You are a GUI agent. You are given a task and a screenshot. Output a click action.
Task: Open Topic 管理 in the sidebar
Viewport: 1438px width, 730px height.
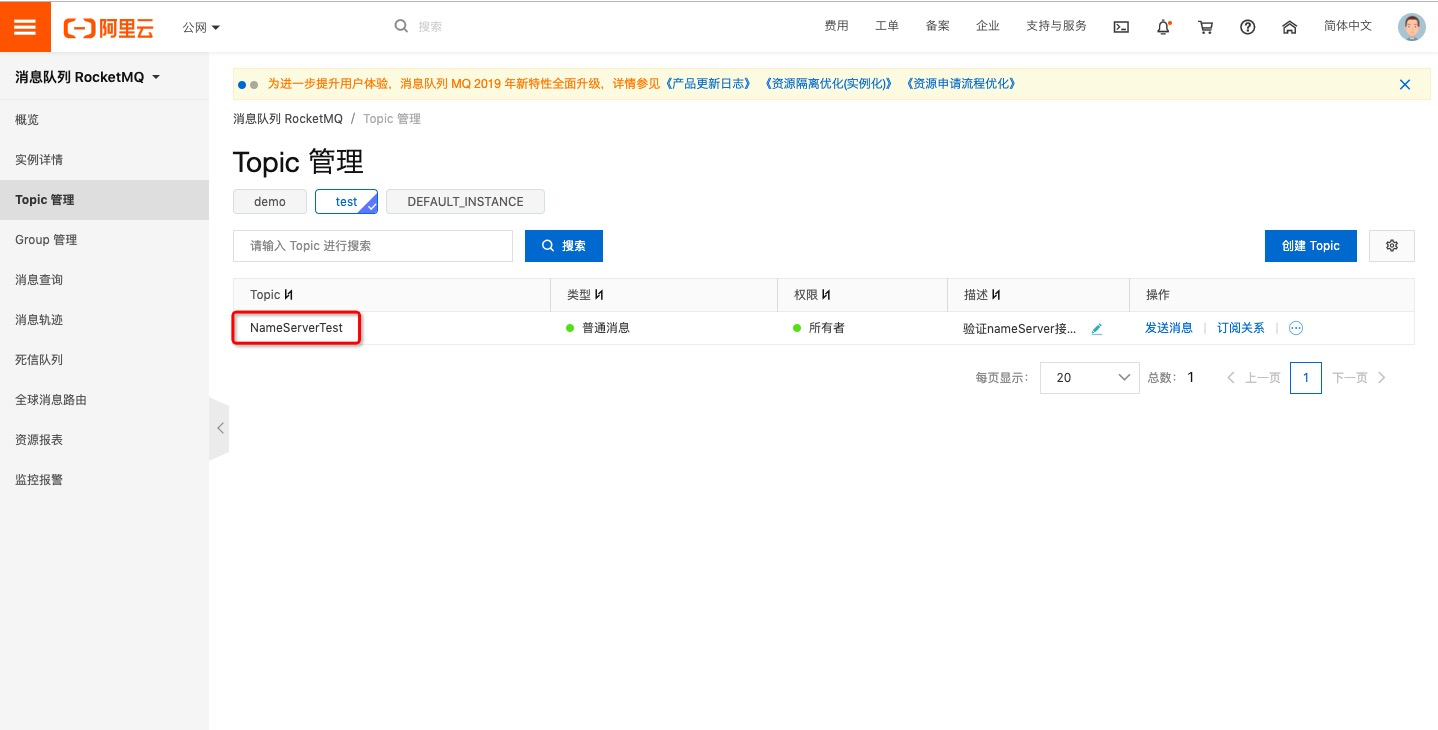click(x=104, y=200)
